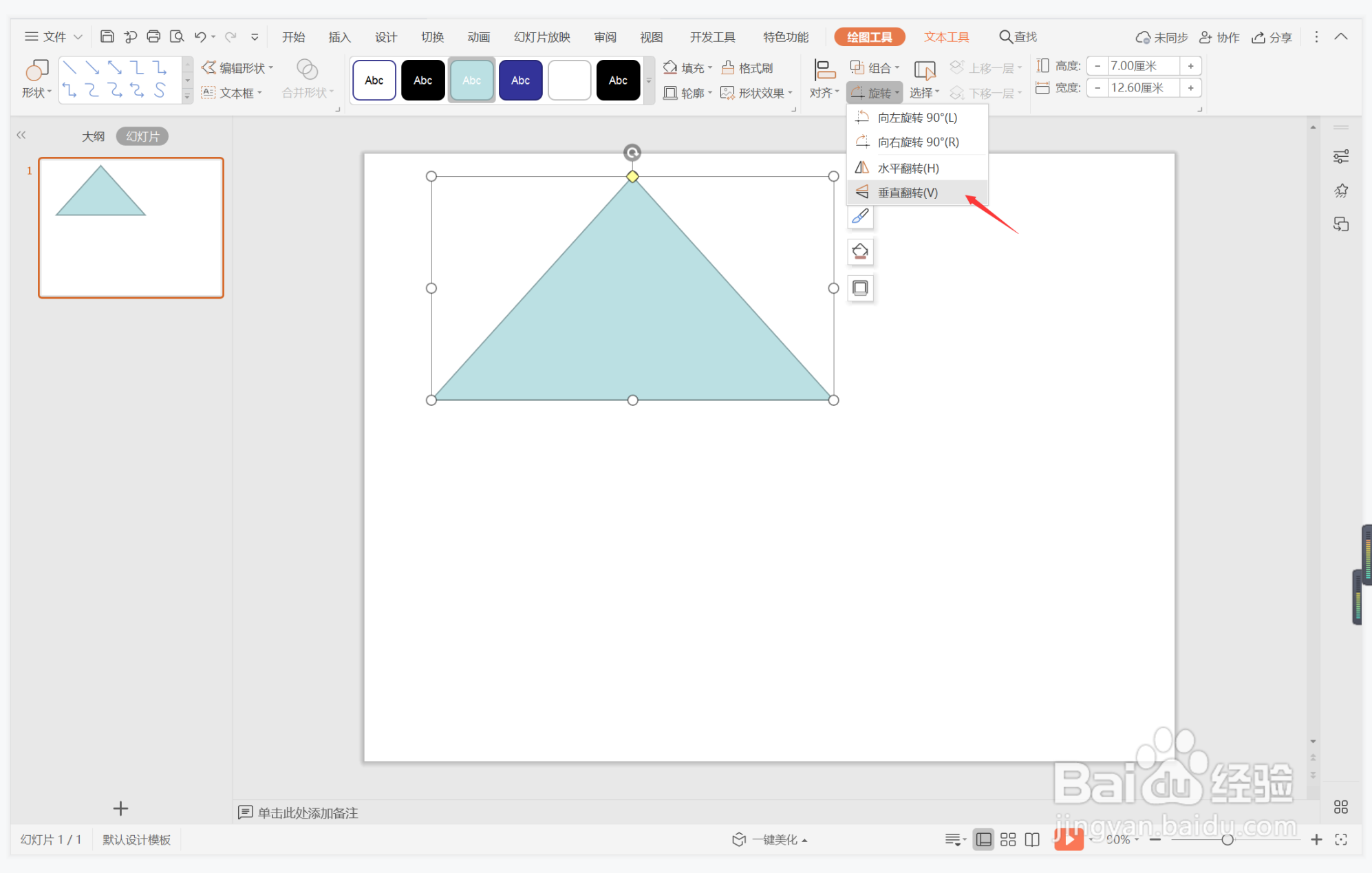The image size is (1372, 873).
Task: Click the 分享 share button
Action: [1272, 37]
